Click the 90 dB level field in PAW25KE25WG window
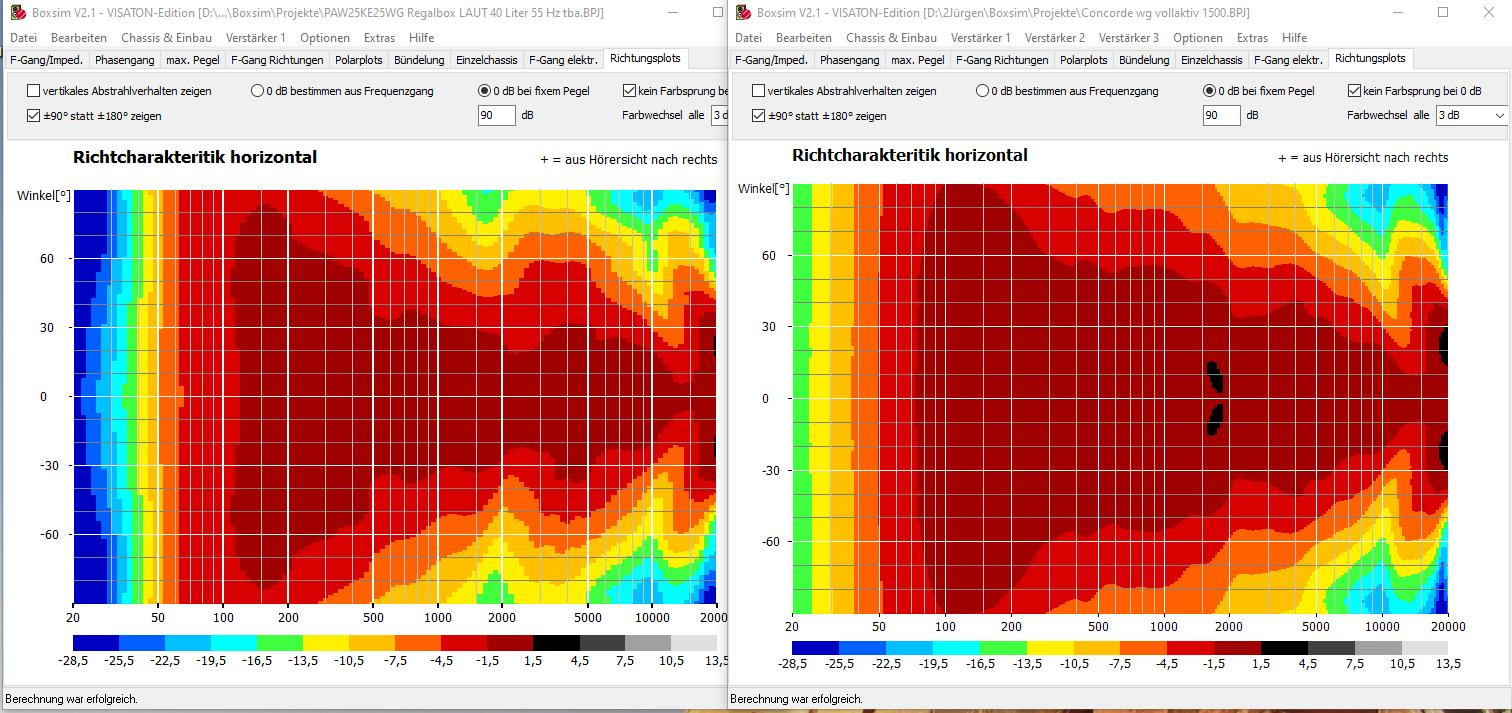1512x713 pixels. tap(495, 116)
